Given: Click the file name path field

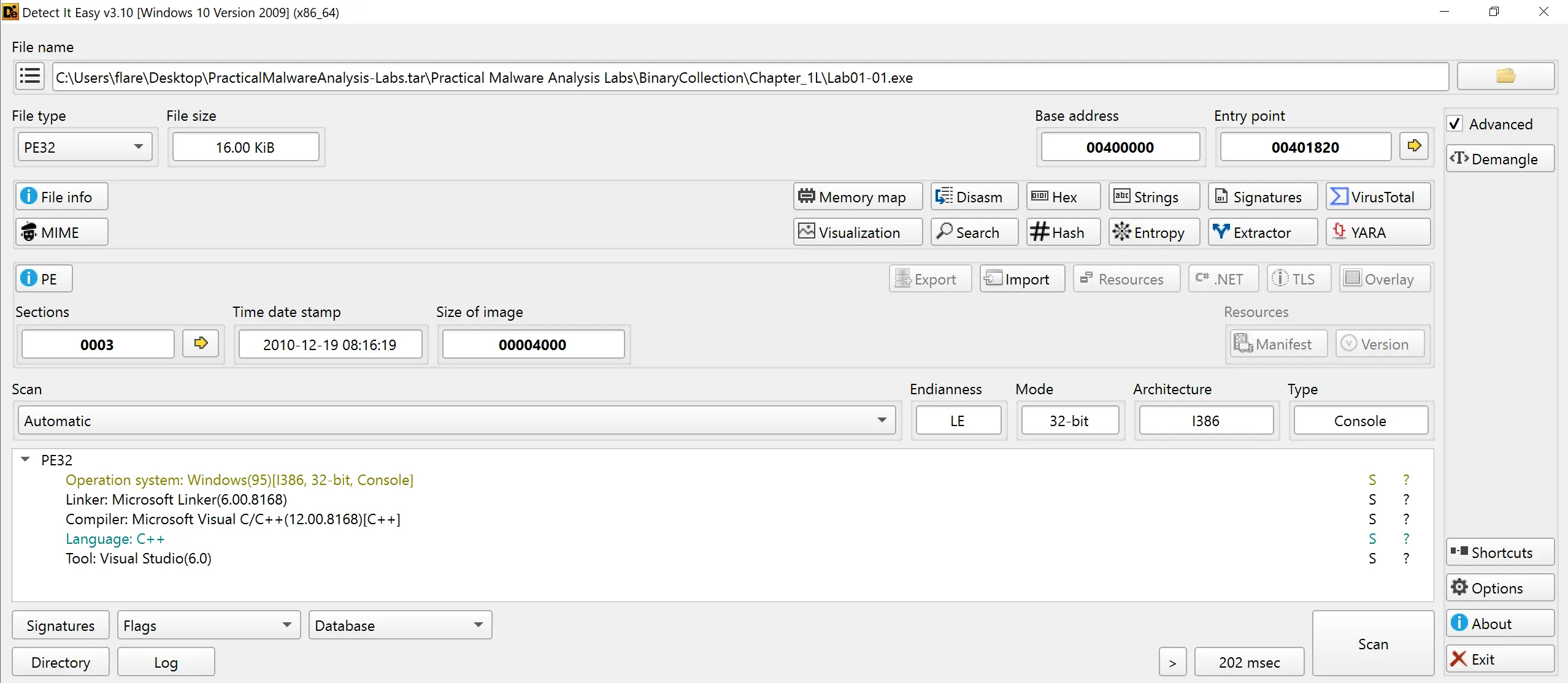Looking at the screenshot, I should click(750, 78).
